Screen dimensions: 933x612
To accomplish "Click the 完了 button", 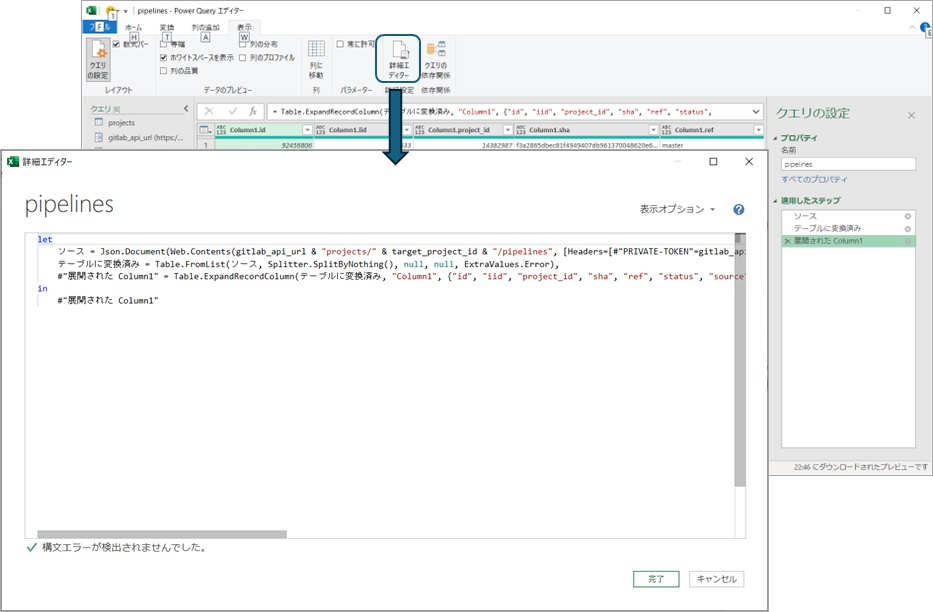I will (x=655, y=579).
